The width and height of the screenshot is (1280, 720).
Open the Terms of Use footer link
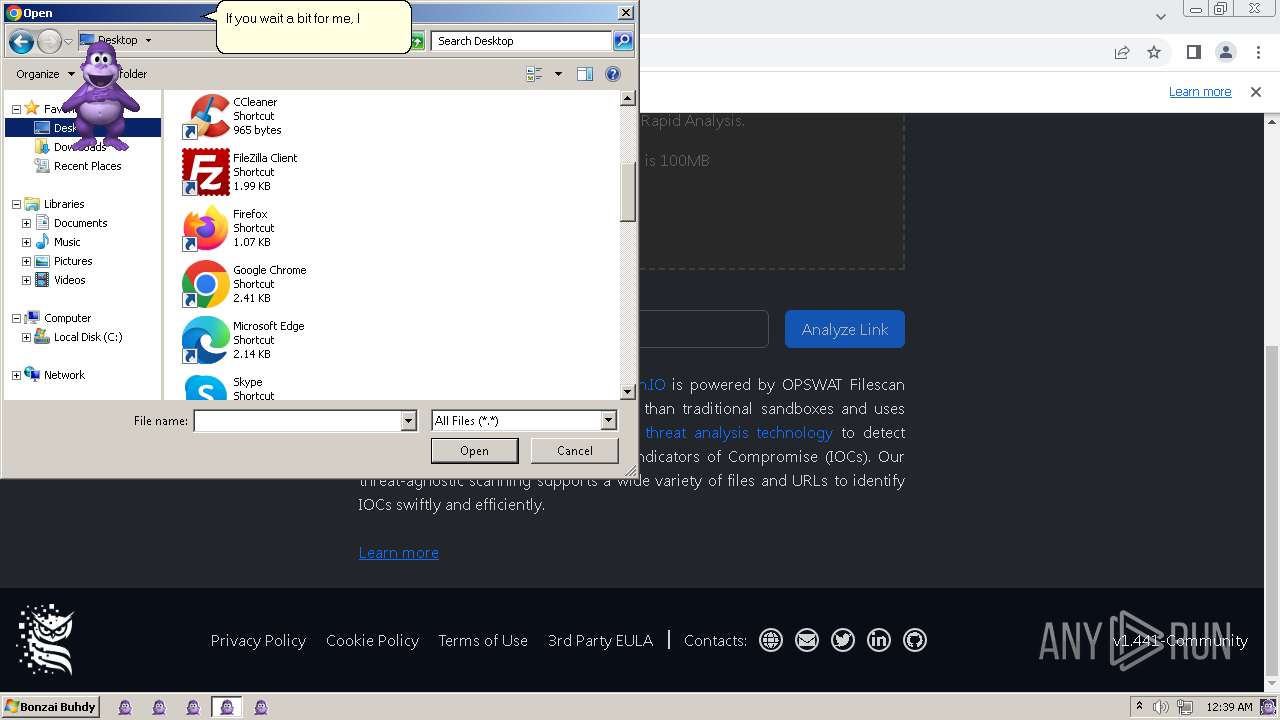tap(483, 640)
